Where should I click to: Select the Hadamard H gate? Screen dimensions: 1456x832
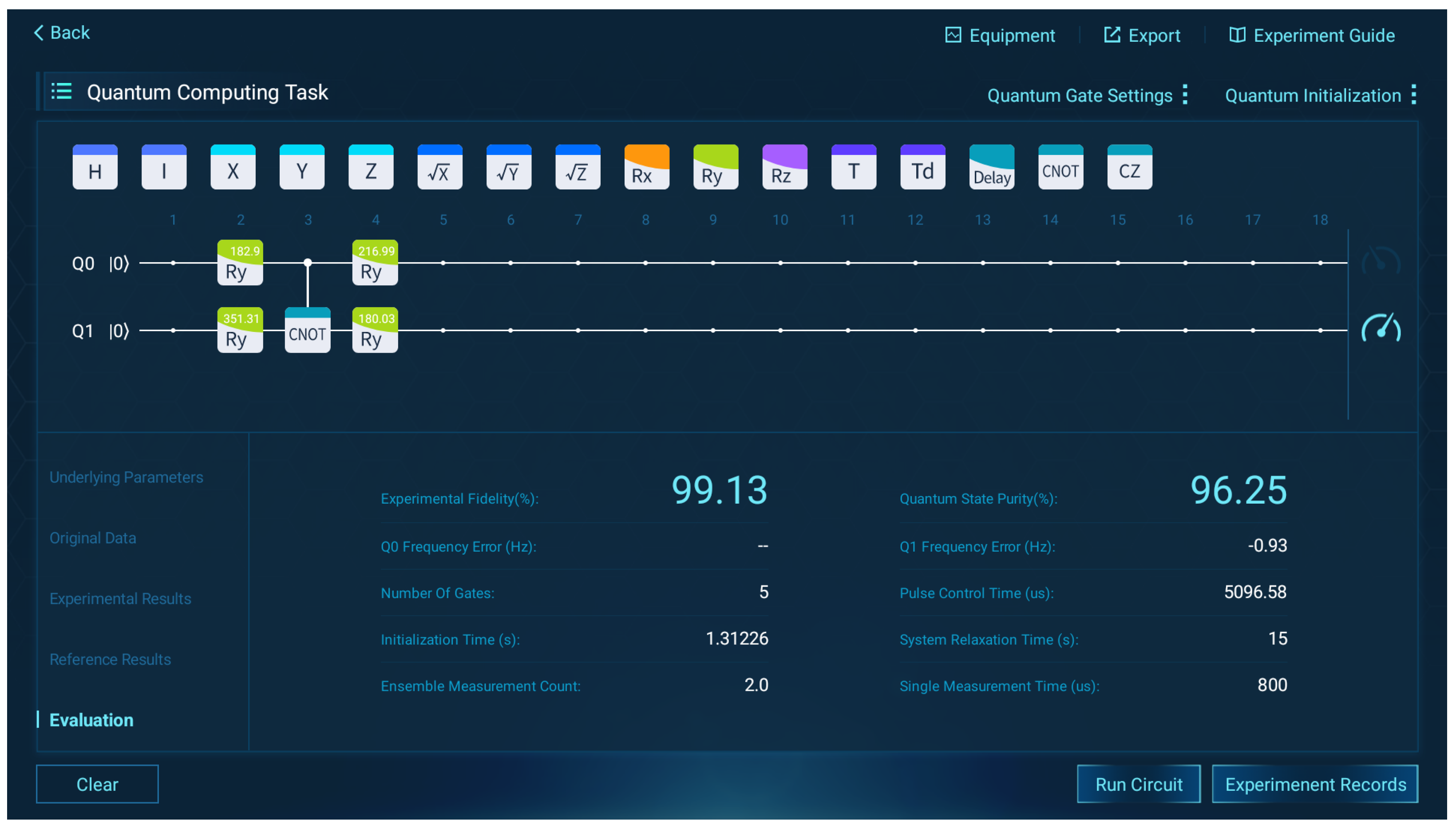[95, 167]
